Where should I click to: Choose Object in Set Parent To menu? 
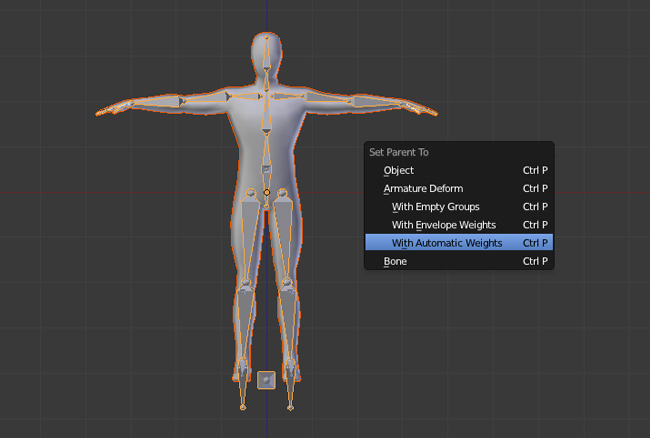(459, 170)
